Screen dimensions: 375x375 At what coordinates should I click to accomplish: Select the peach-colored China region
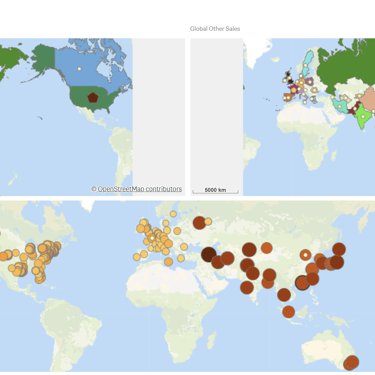click(368, 99)
